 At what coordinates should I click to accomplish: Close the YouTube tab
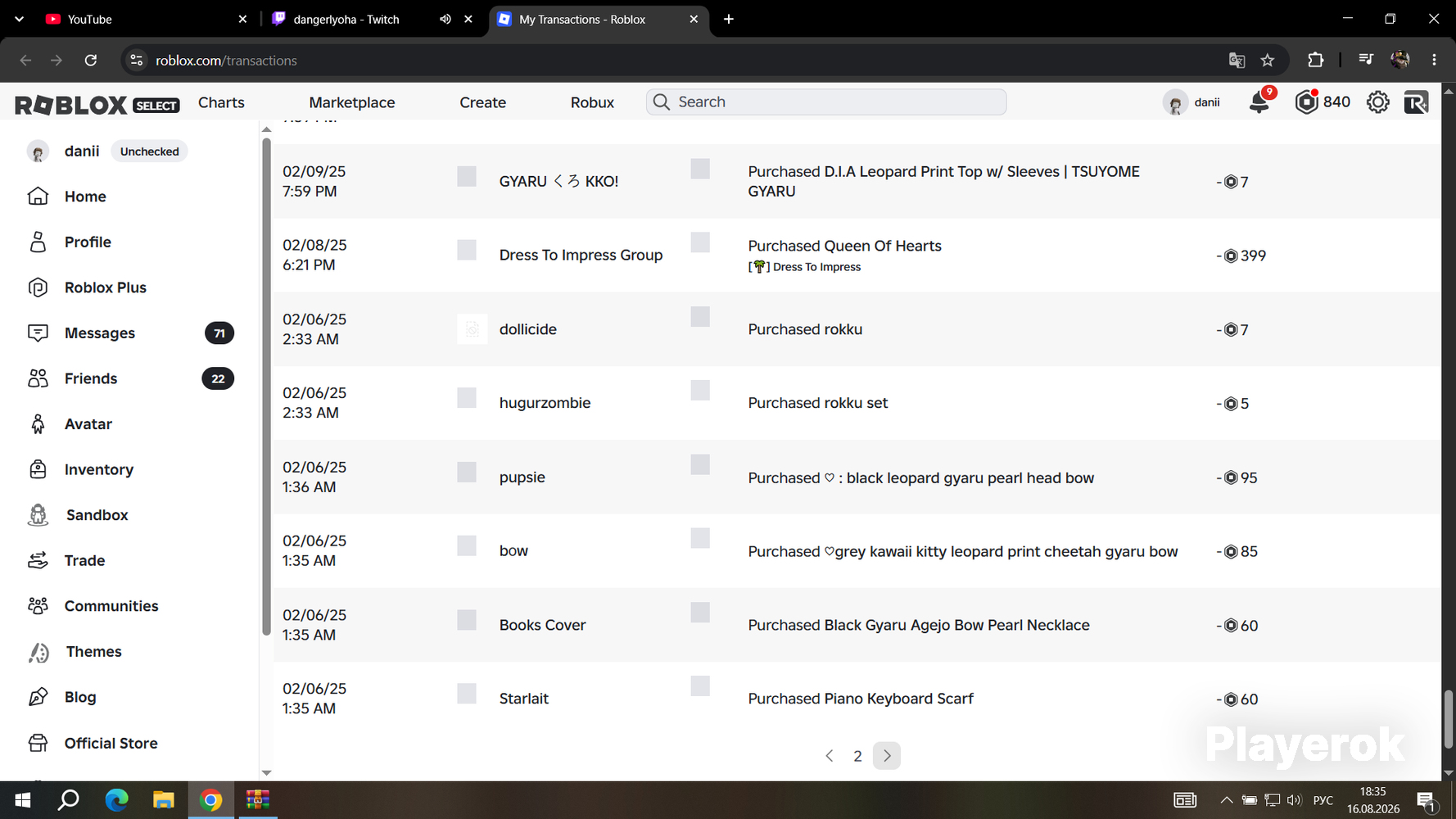242,19
